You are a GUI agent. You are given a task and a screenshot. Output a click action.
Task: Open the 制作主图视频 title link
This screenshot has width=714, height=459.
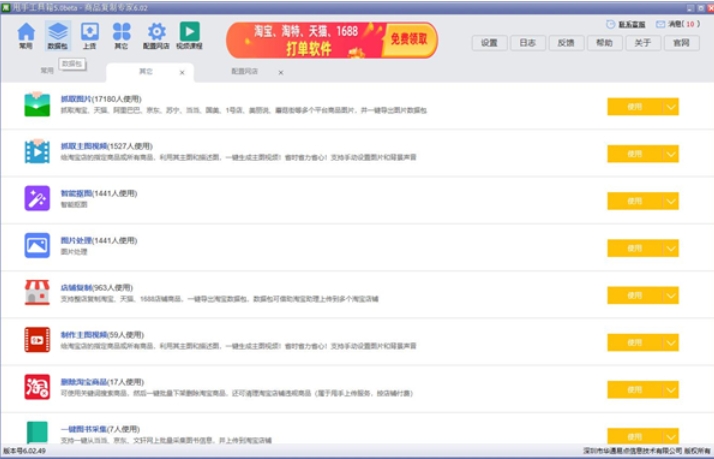click(84, 335)
